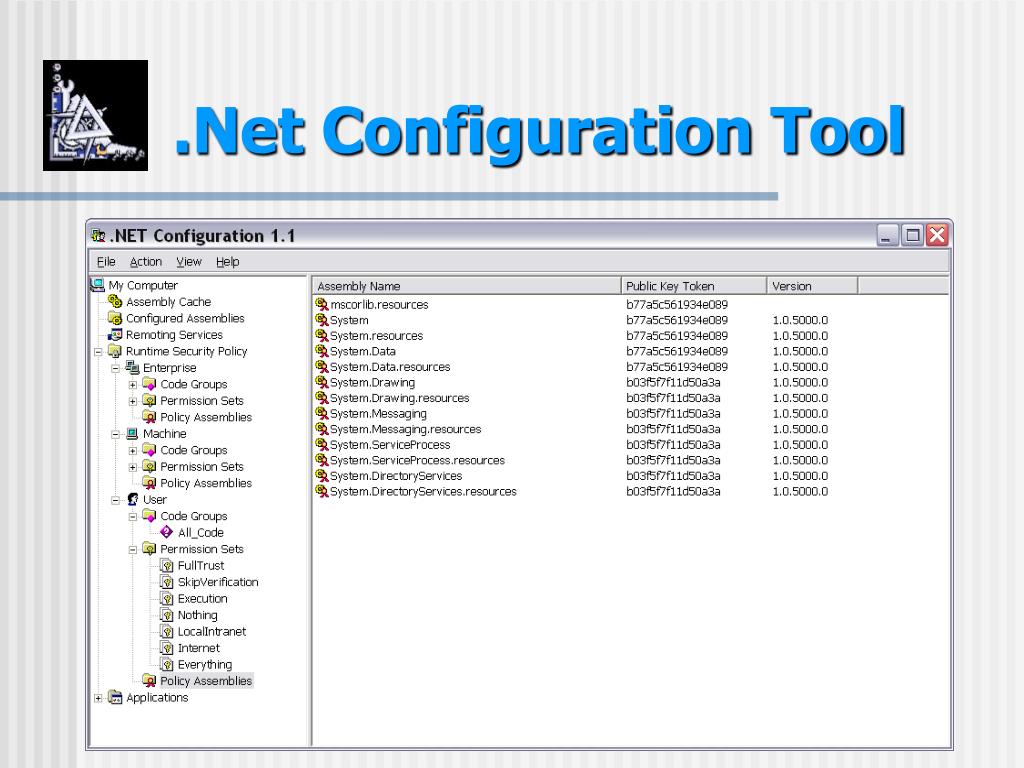This screenshot has height=768, width=1024.
Task: Select the User policy level icon
Action: (133, 500)
